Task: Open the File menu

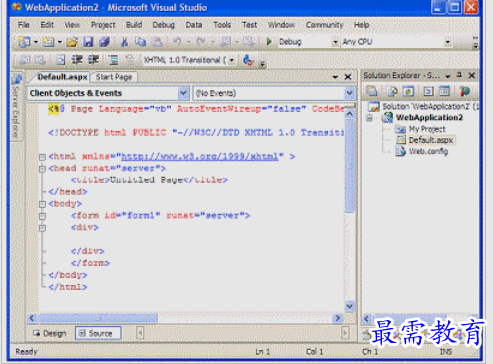Action: tap(23, 25)
